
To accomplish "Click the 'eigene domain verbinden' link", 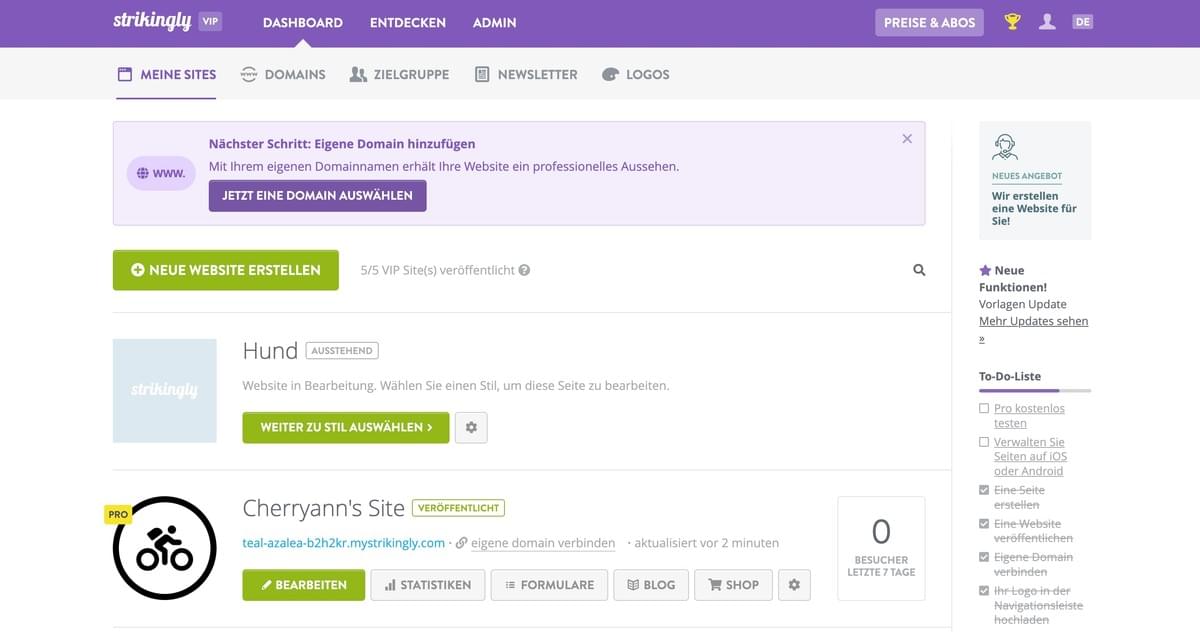I will [543, 543].
